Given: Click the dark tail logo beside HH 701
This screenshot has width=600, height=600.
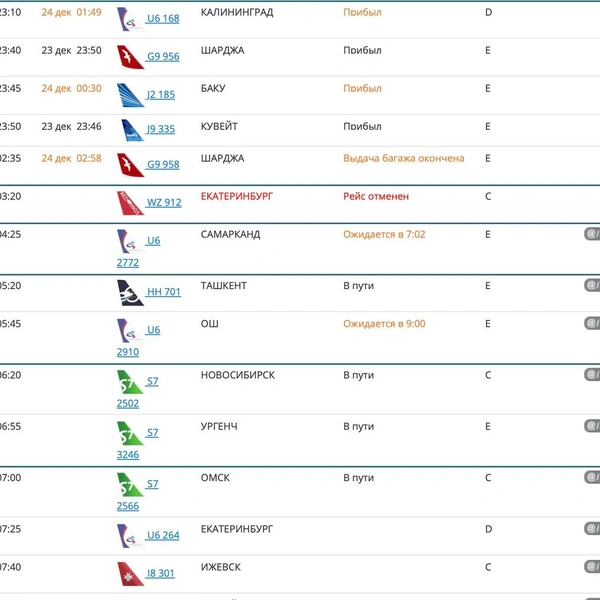Looking at the screenshot, I should coord(130,293).
